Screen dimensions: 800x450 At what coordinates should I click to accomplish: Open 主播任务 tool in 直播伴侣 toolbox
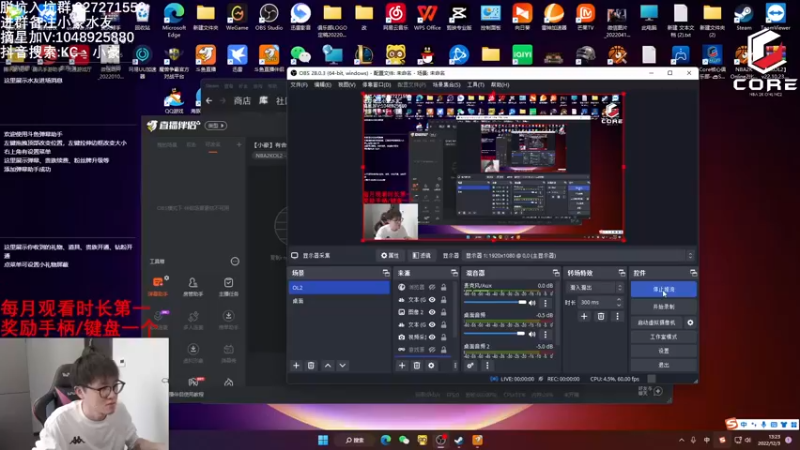[x=228, y=286]
